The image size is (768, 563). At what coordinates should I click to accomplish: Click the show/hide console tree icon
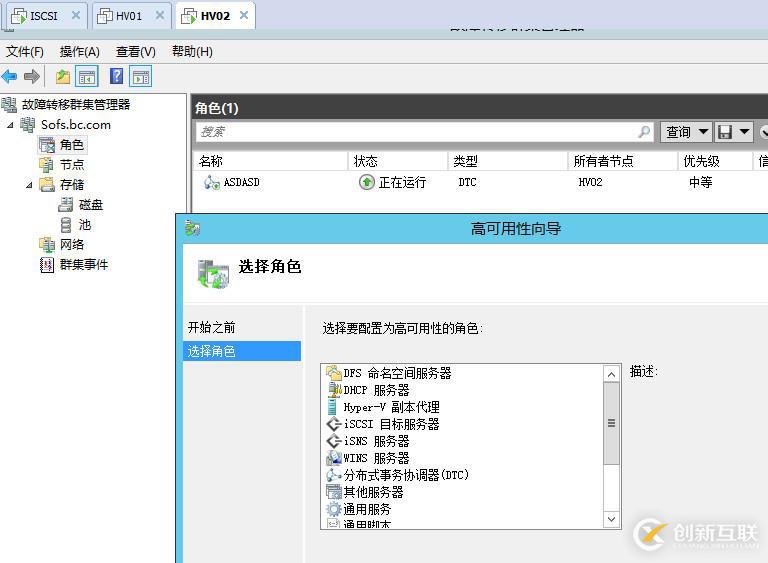(x=87, y=76)
